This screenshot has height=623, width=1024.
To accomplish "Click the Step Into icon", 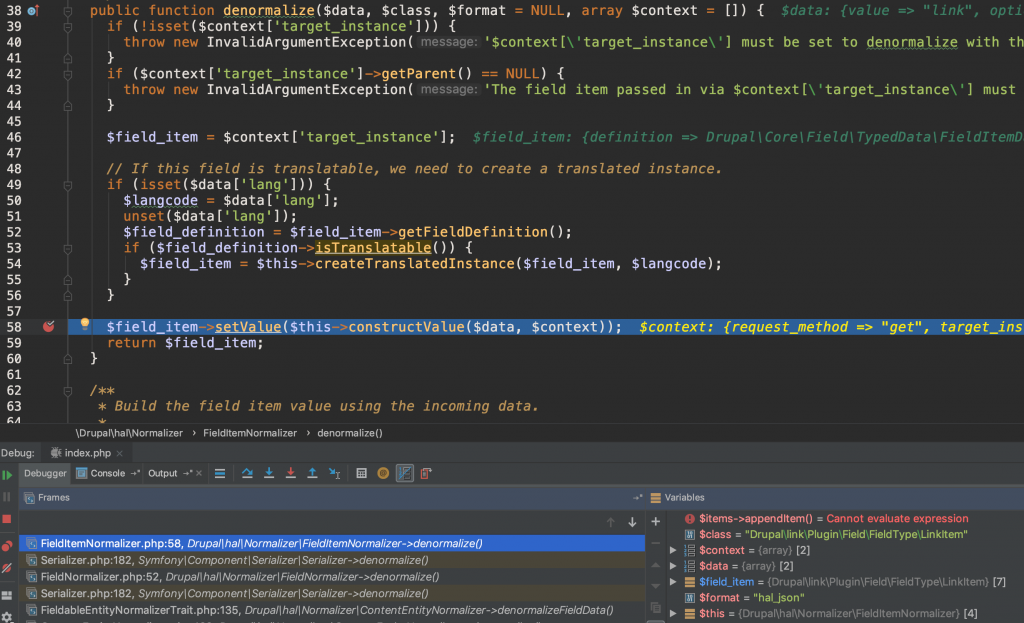I will [268, 473].
